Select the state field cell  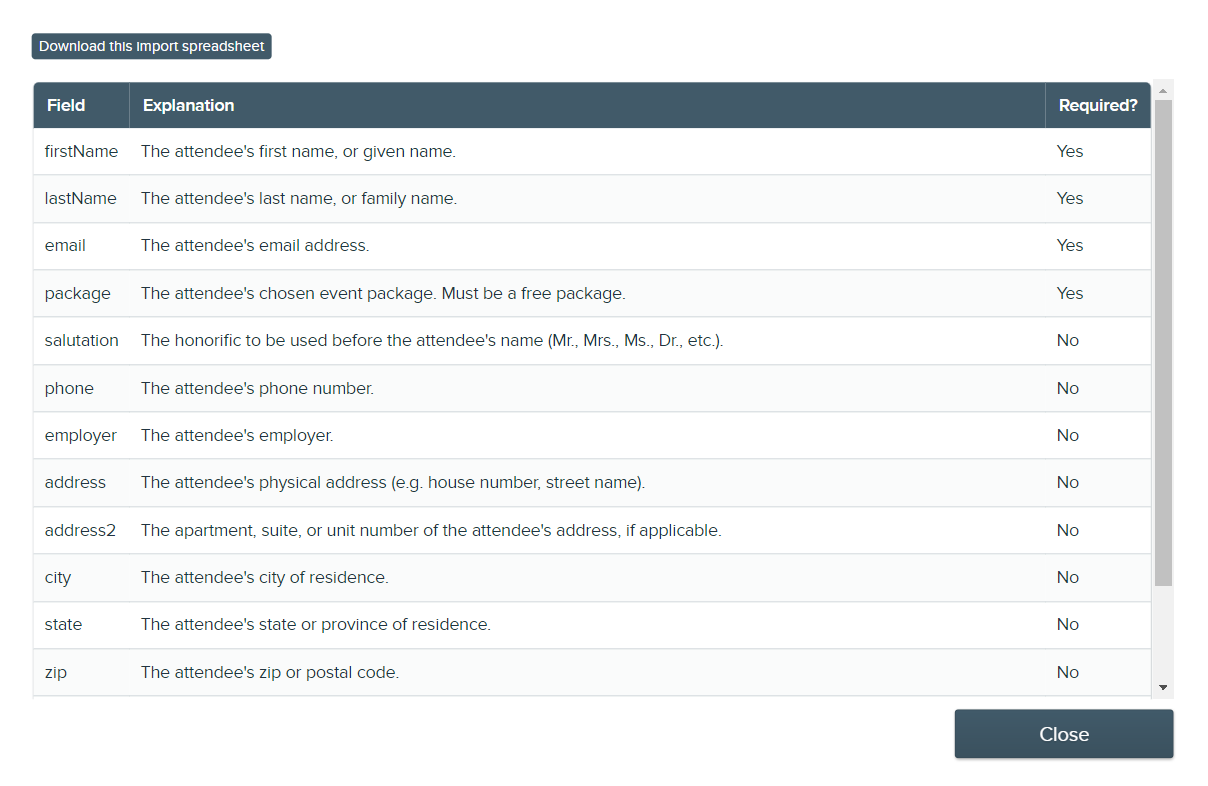(x=81, y=625)
